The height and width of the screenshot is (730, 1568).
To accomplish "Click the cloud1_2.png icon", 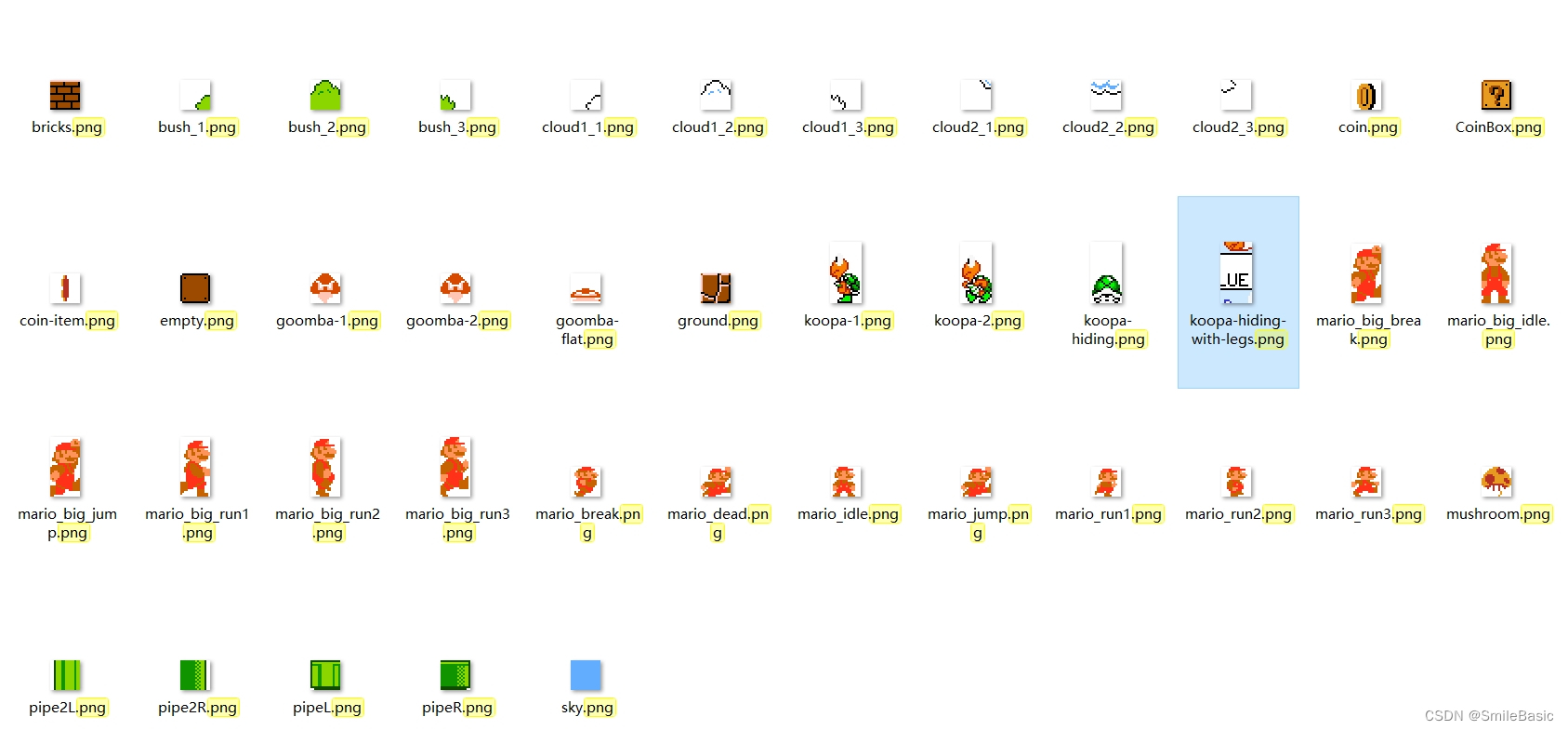I will click(716, 95).
